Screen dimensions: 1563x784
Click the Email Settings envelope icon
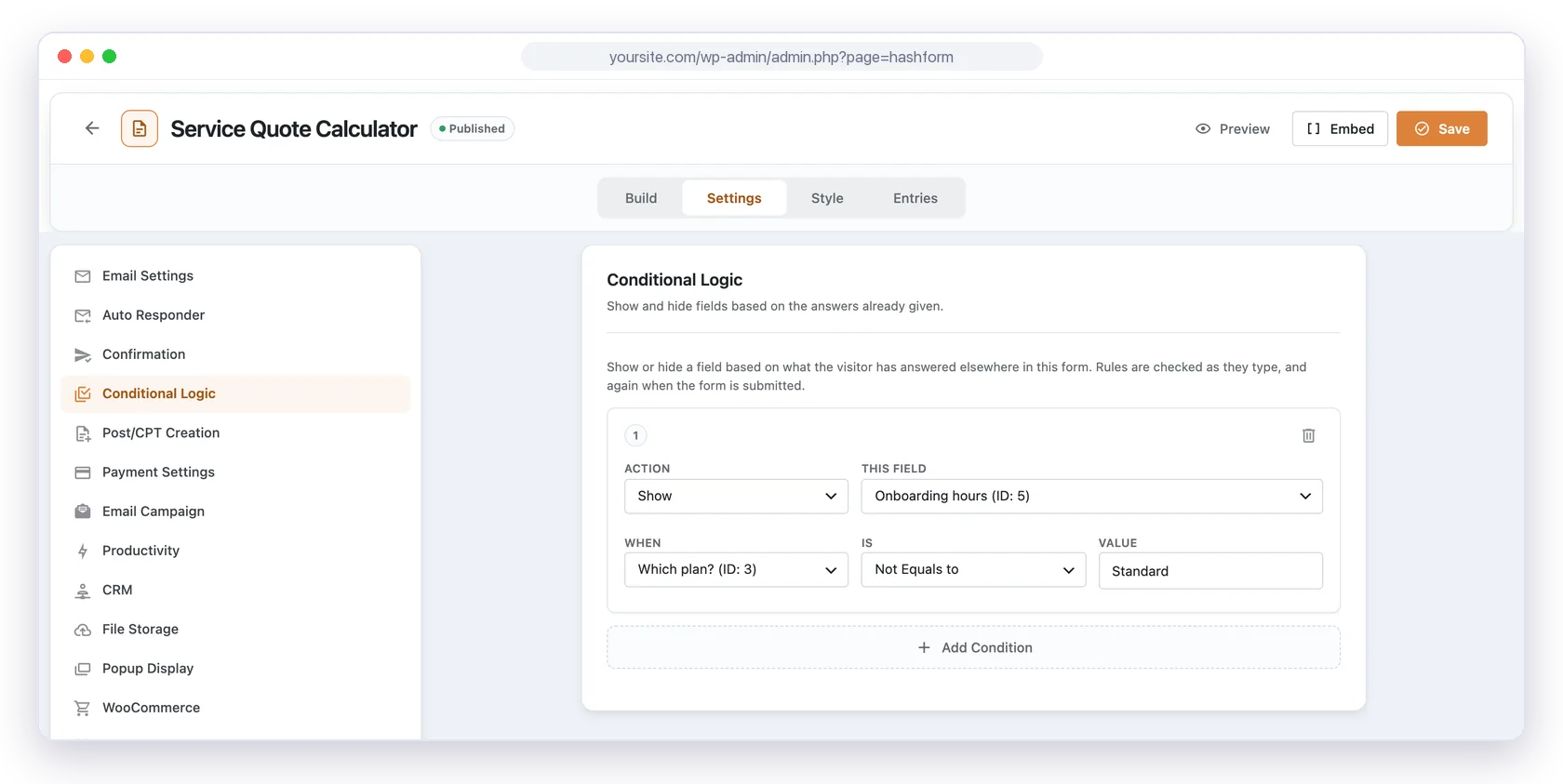(83, 276)
